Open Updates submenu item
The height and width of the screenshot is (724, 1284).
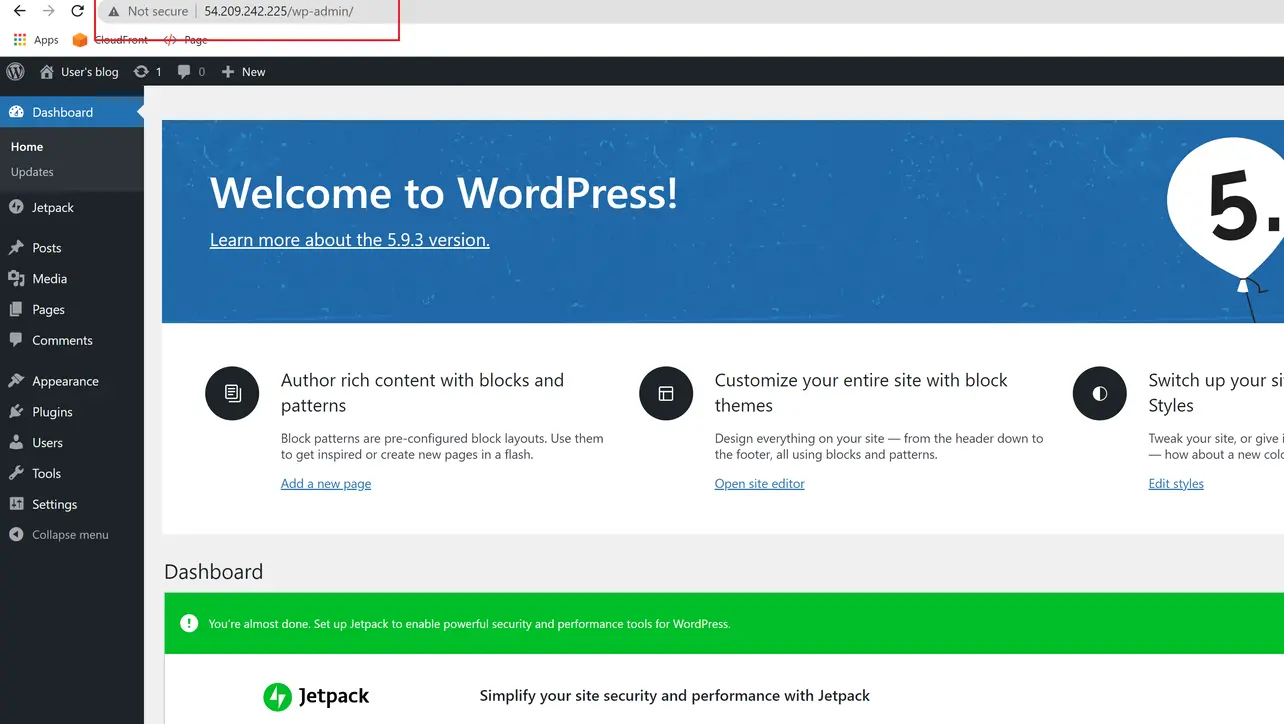[32, 172]
